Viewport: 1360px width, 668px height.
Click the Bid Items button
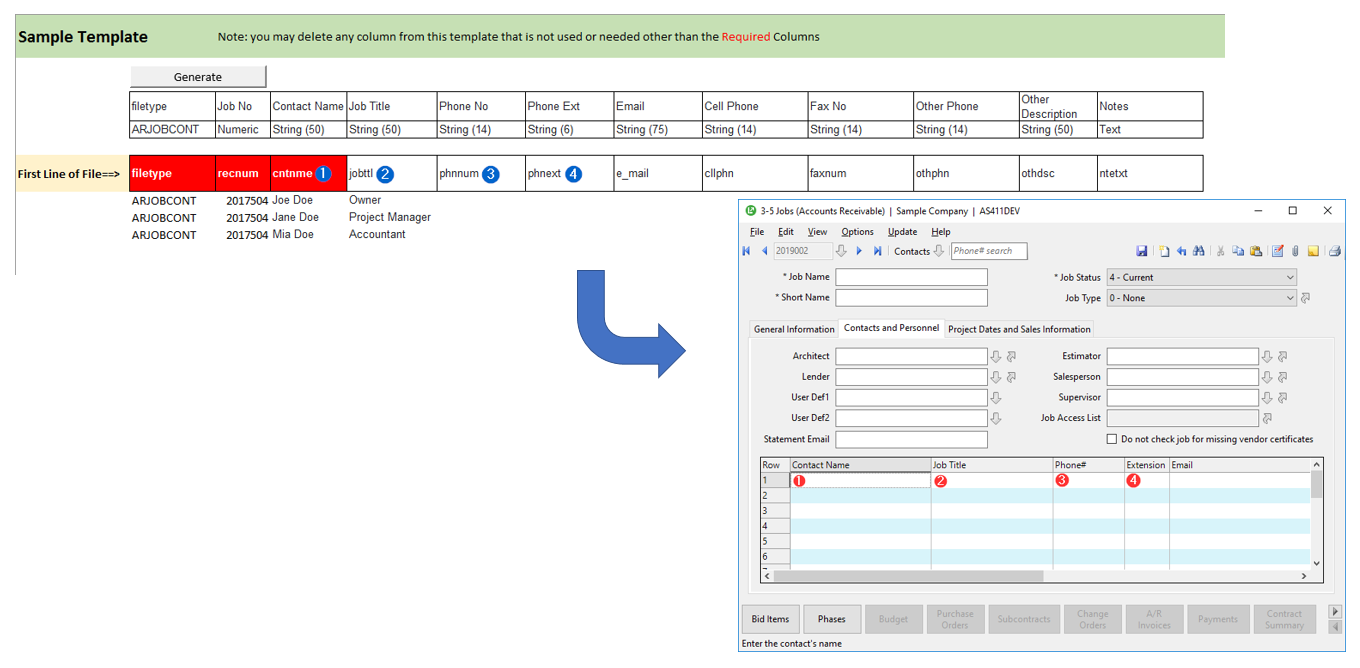pyautogui.click(x=770, y=619)
